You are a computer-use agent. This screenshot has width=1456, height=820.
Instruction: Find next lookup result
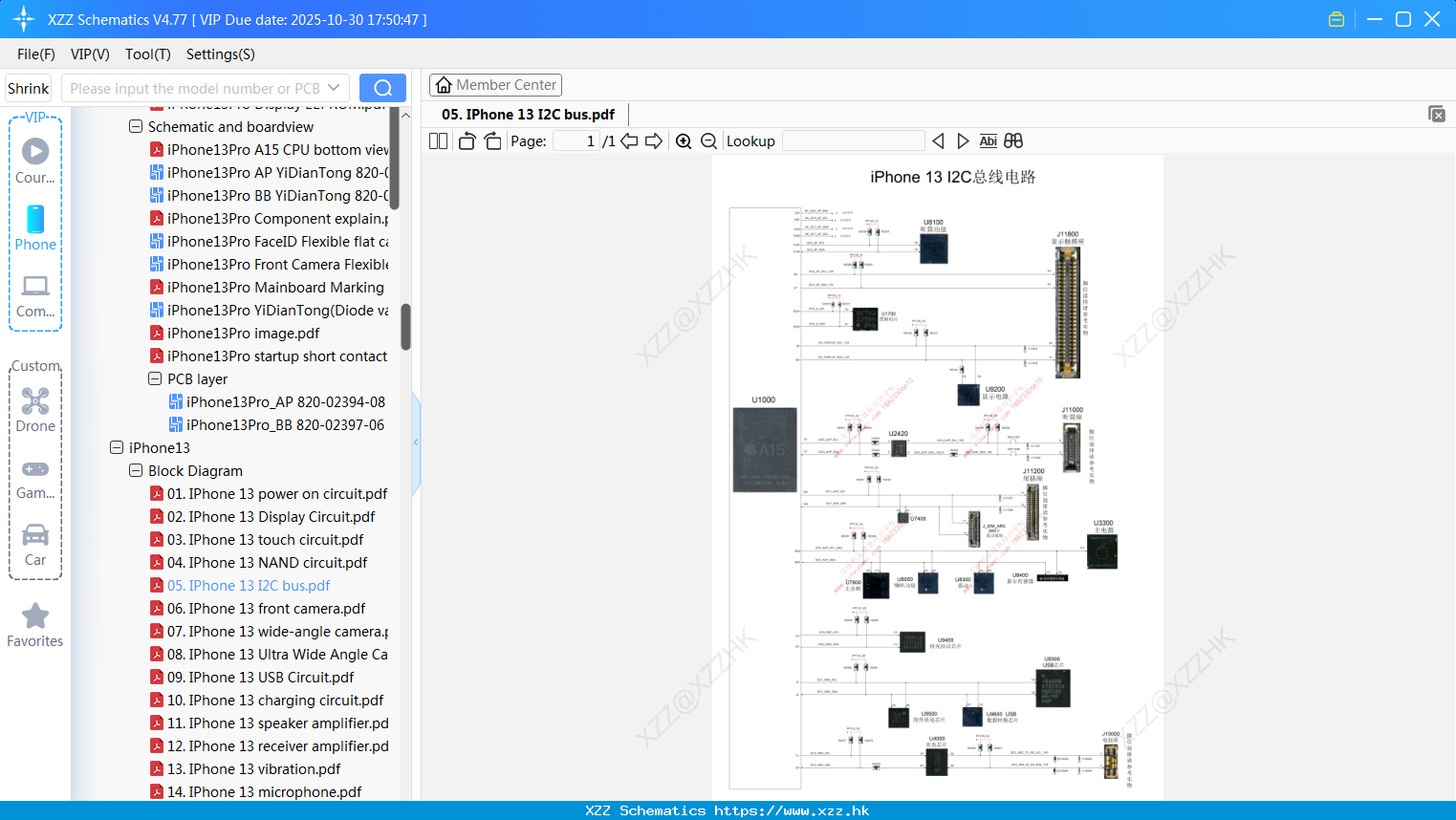(963, 140)
